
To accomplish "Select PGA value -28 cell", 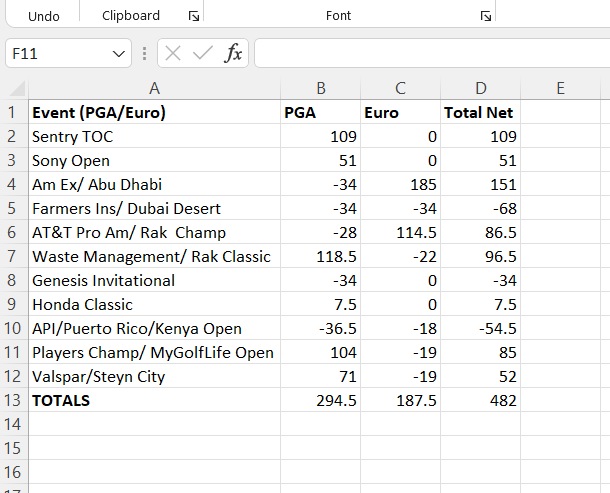I will click(321, 232).
